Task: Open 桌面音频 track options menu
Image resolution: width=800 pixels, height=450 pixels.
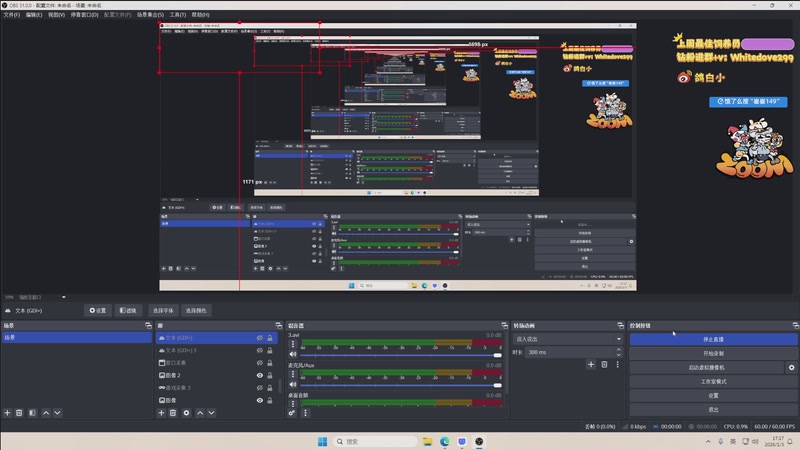Action: (x=293, y=404)
